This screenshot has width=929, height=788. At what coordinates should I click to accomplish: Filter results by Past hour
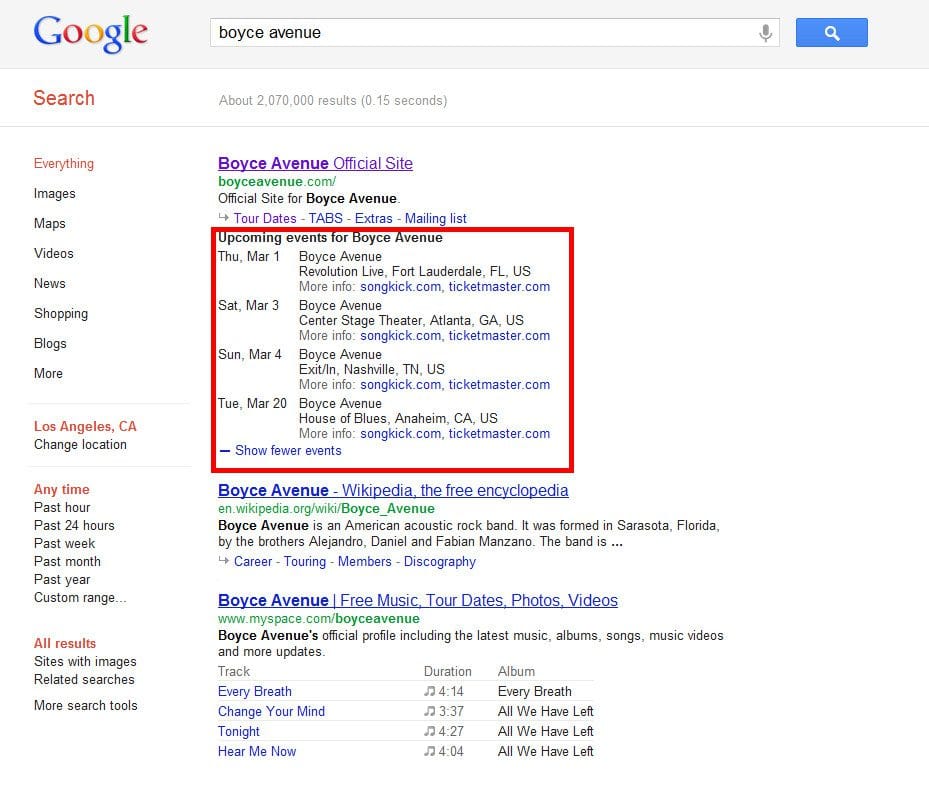pyautogui.click(x=62, y=507)
